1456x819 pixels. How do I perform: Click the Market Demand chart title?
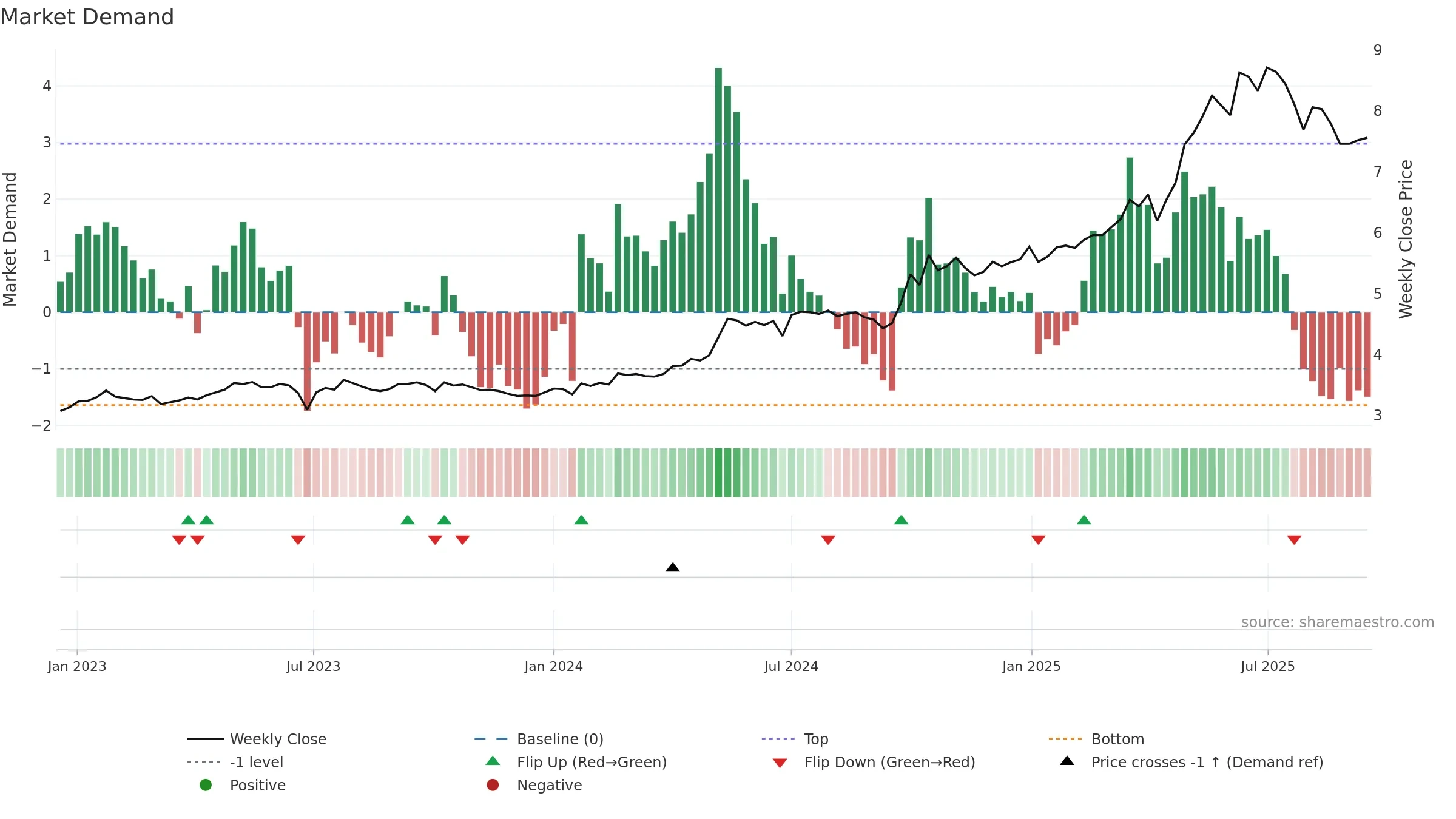[87, 17]
